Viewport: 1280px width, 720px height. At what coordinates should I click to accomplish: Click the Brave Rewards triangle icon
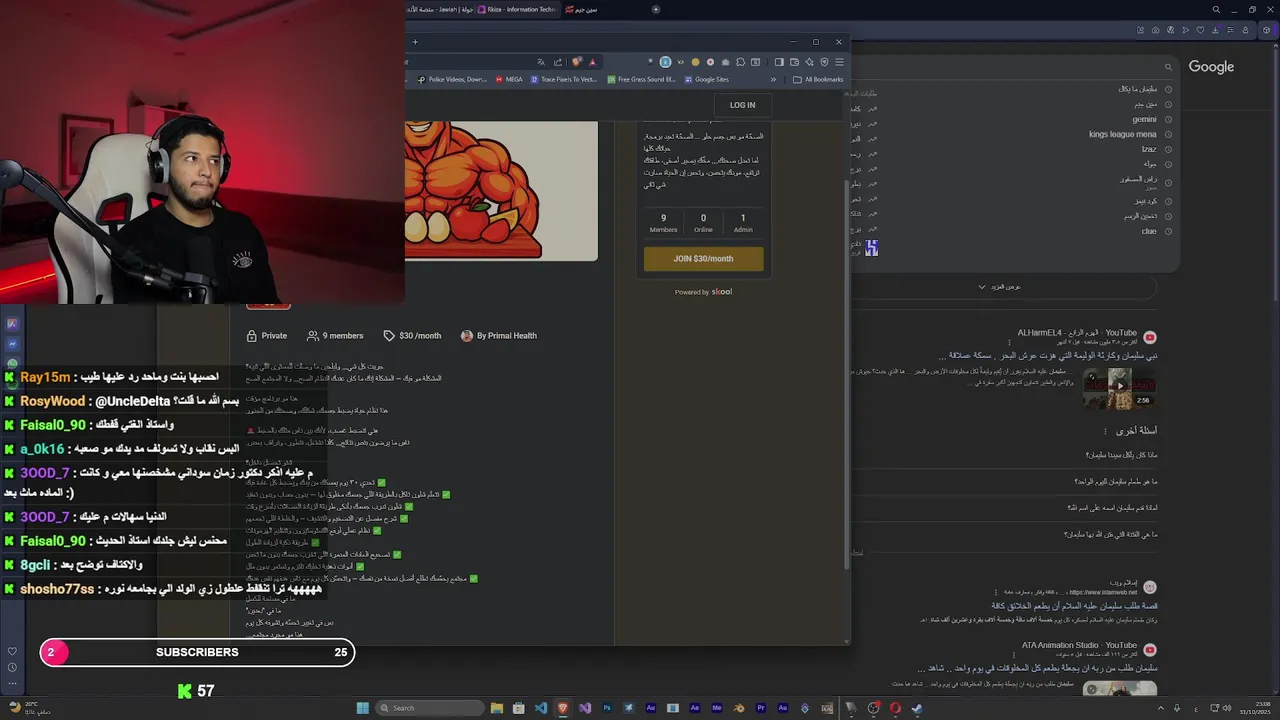coord(592,62)
